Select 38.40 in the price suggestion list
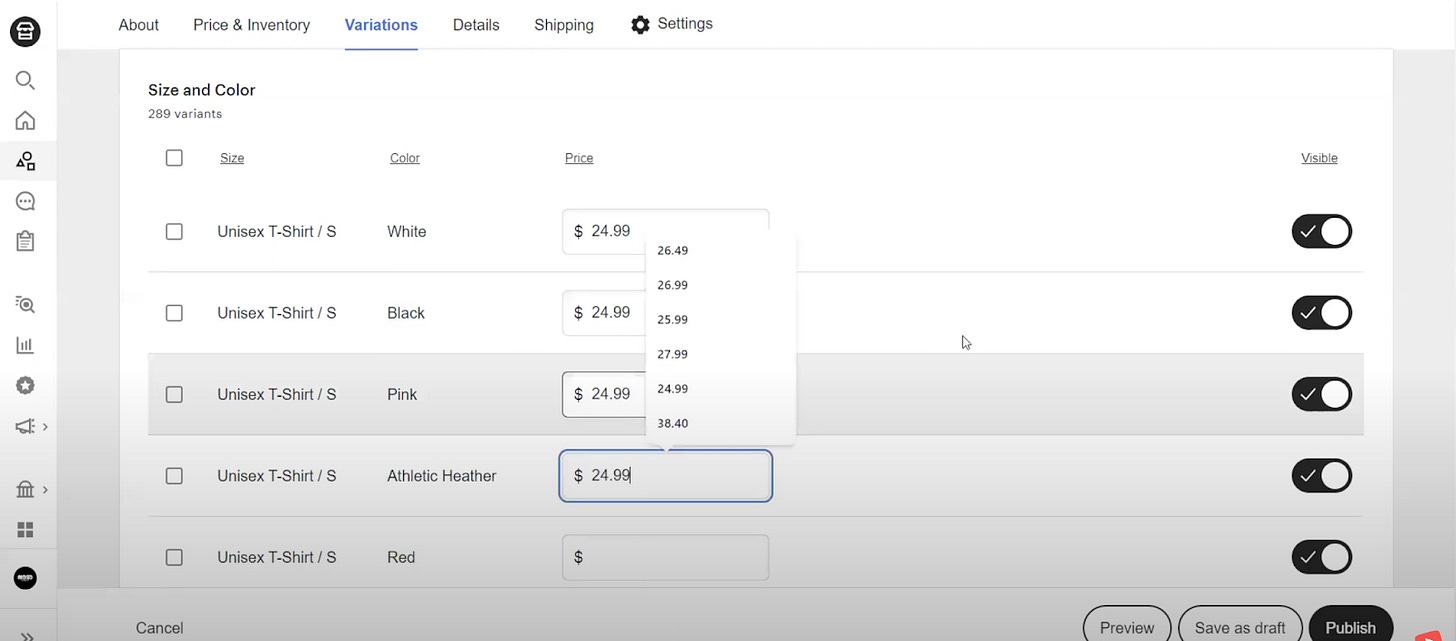Screen dimensions: 1456x641 pos(673,423)
